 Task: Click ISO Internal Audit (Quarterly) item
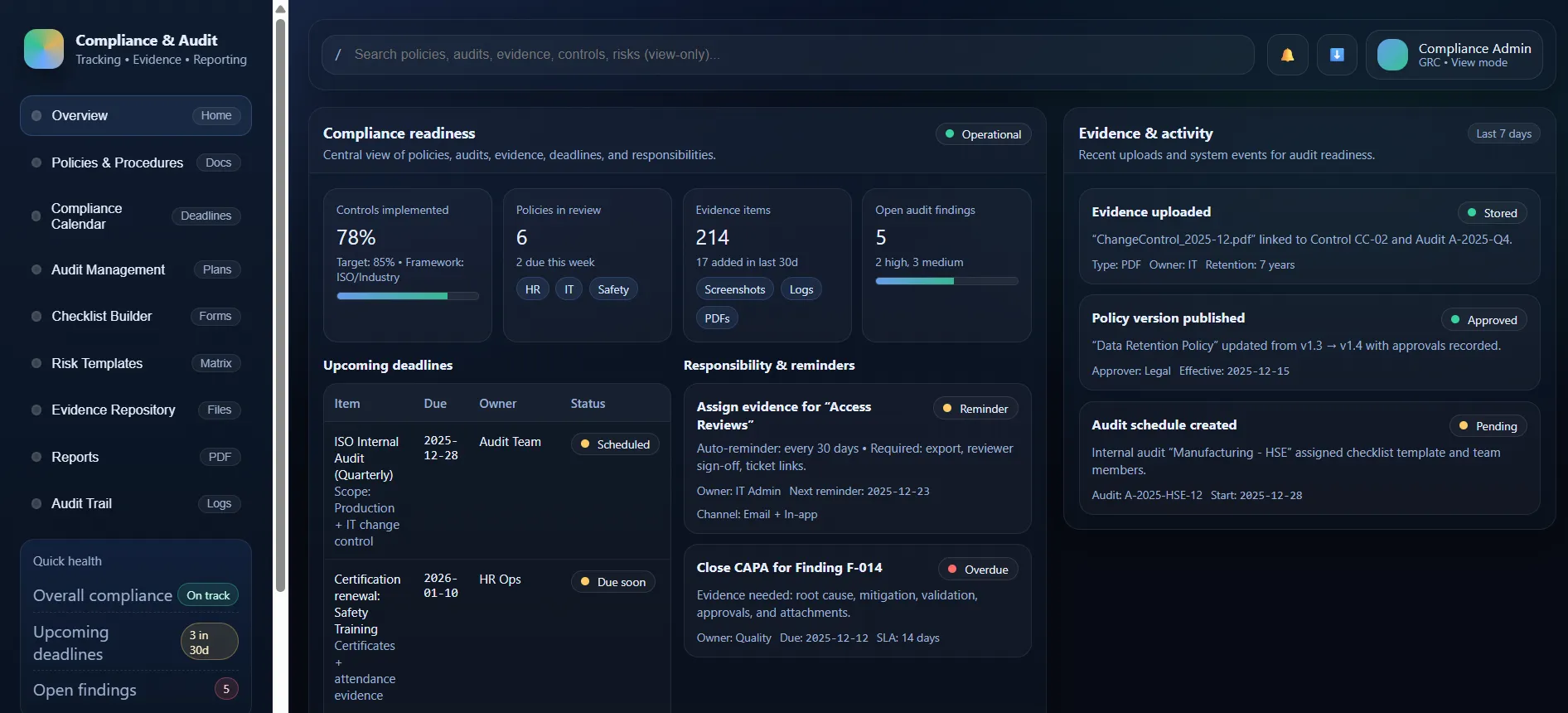tap(366, 458)
